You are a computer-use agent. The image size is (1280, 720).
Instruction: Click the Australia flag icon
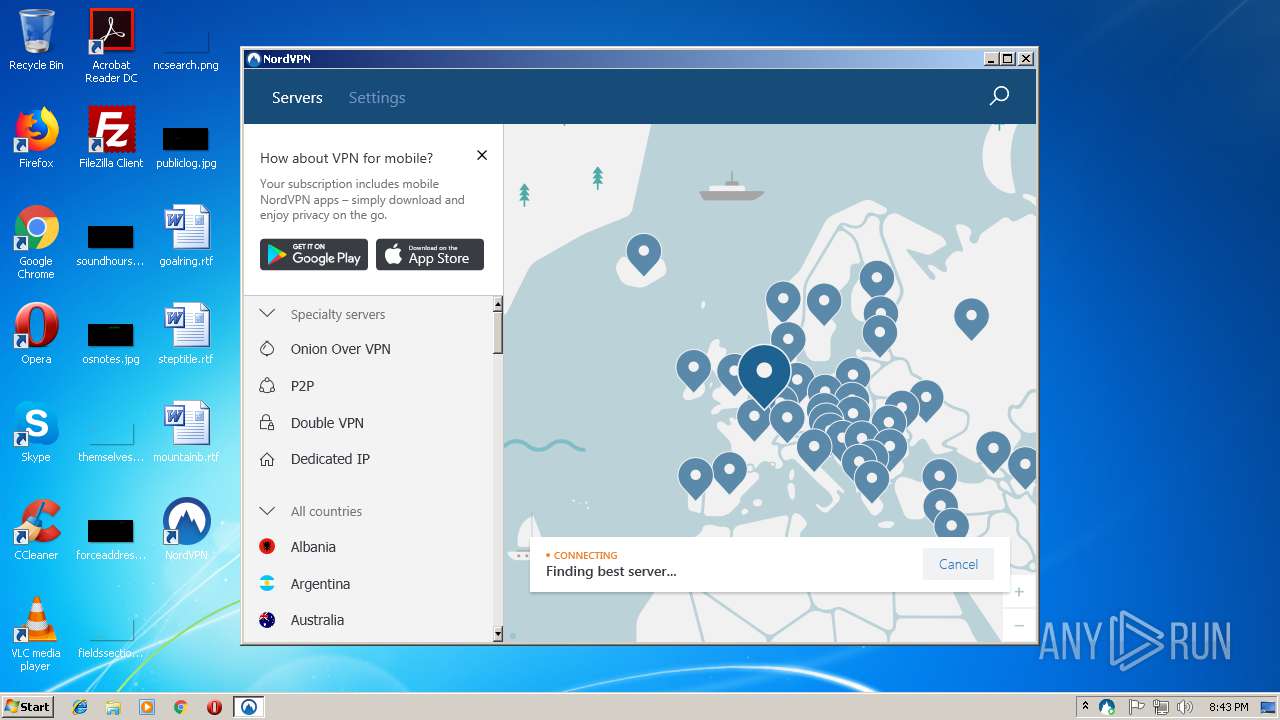(x=267, y=620)
